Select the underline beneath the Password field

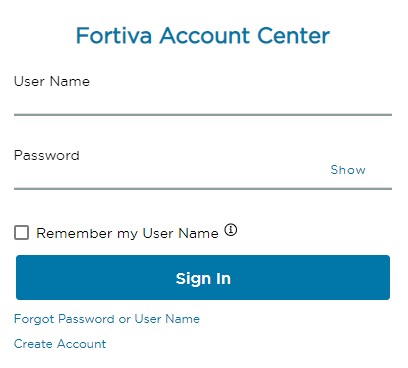coord(203,189)
